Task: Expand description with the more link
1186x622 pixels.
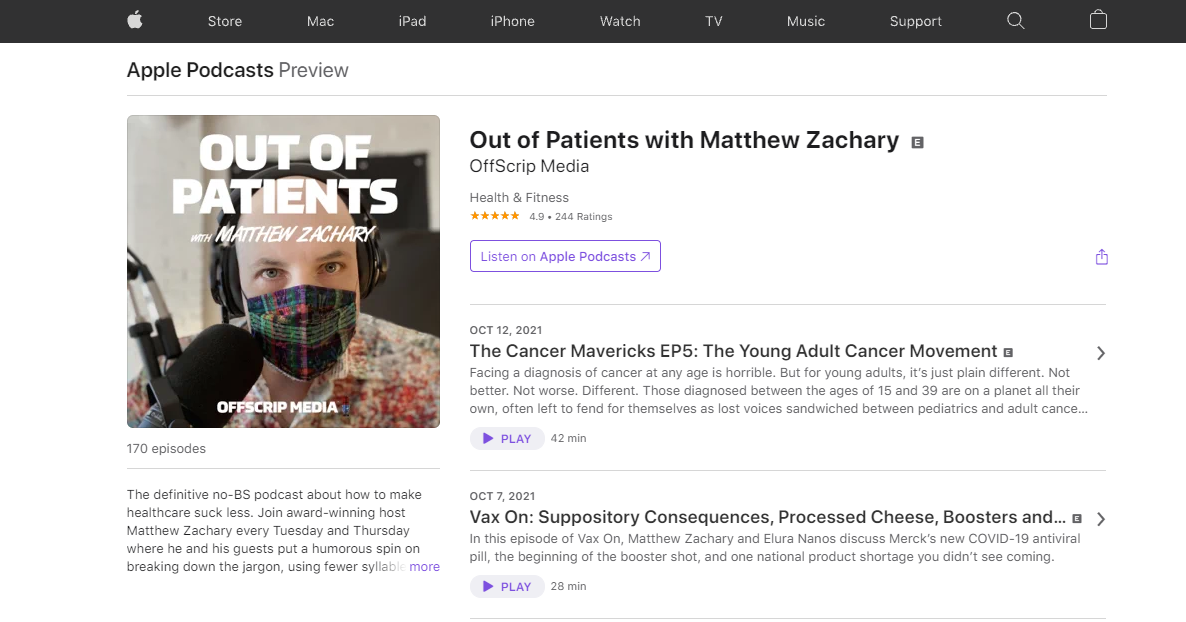Action: 424,566
